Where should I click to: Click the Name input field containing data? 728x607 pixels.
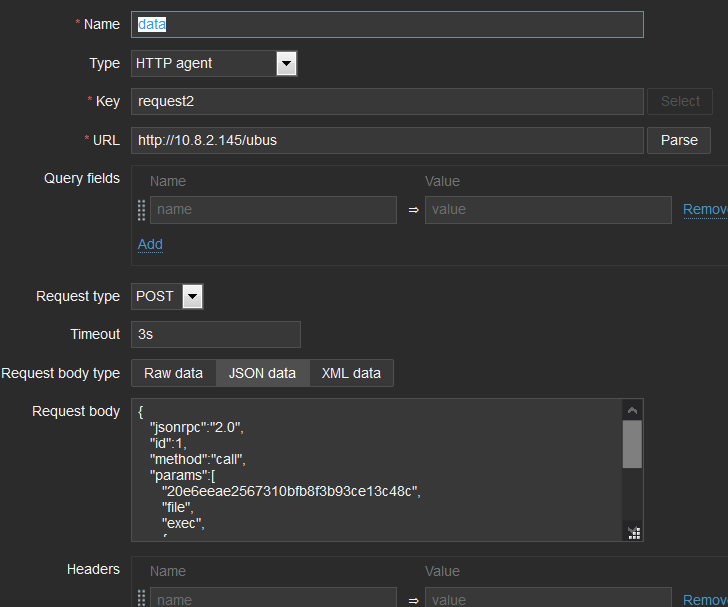coord(387,25)
